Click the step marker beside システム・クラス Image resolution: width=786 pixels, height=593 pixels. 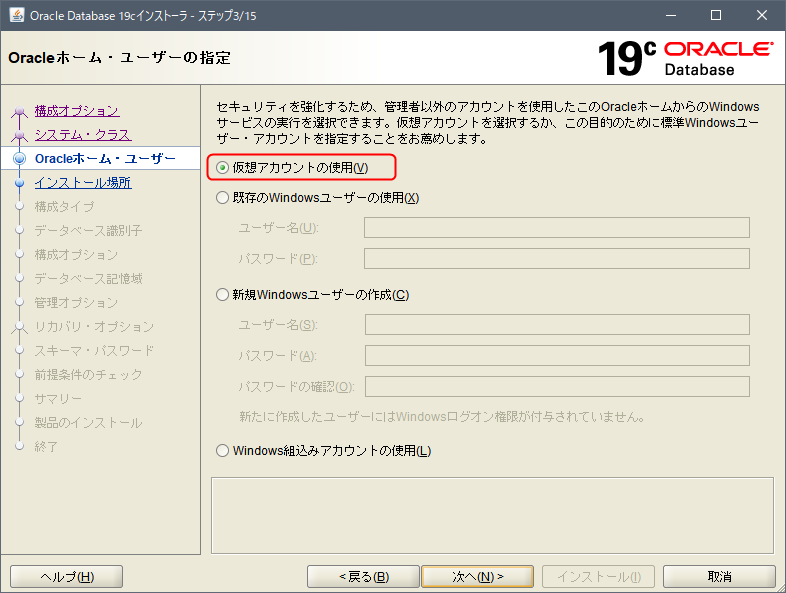tap(20, 134)
